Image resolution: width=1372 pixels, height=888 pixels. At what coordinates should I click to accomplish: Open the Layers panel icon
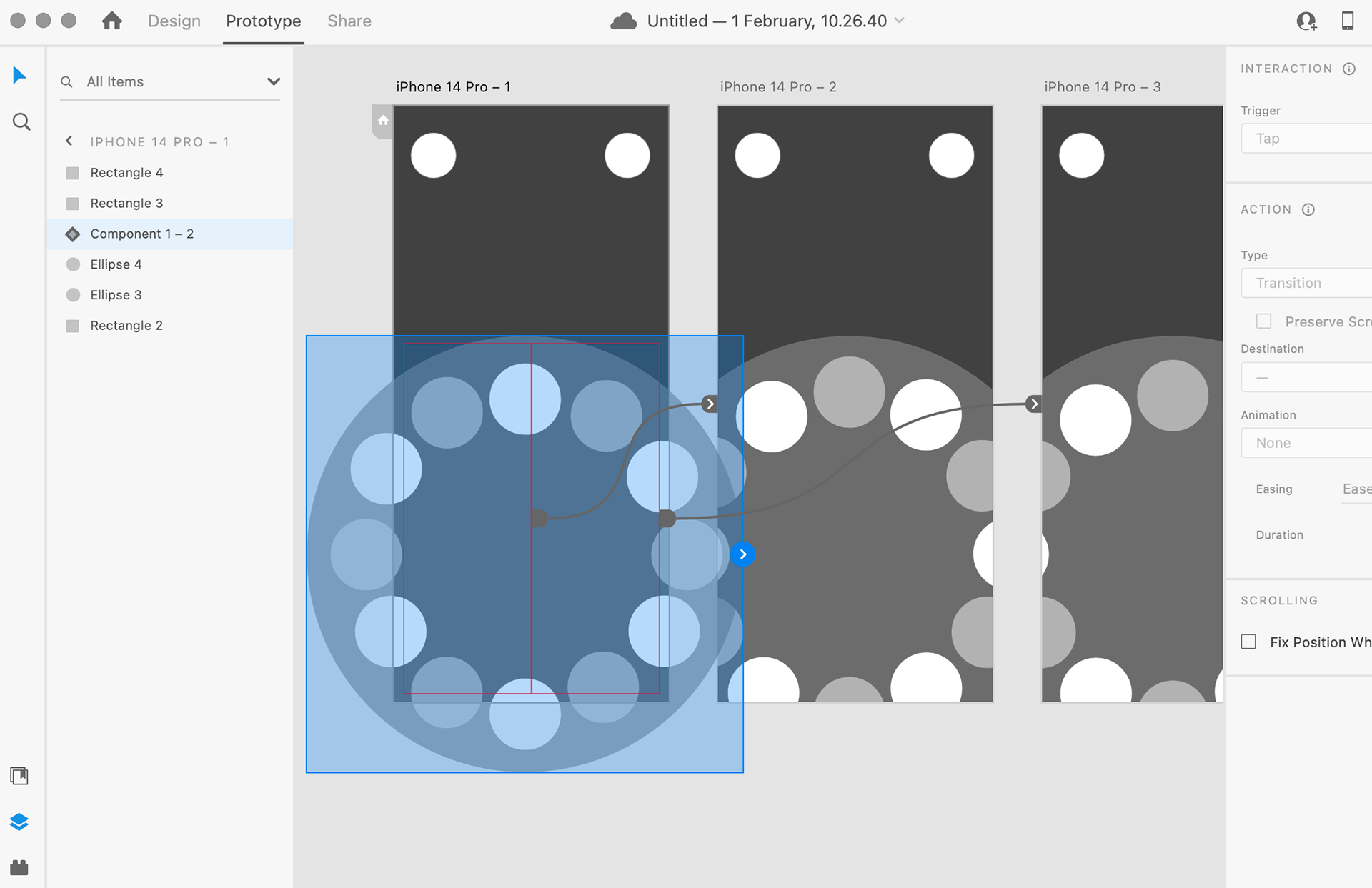pos(19,822)
